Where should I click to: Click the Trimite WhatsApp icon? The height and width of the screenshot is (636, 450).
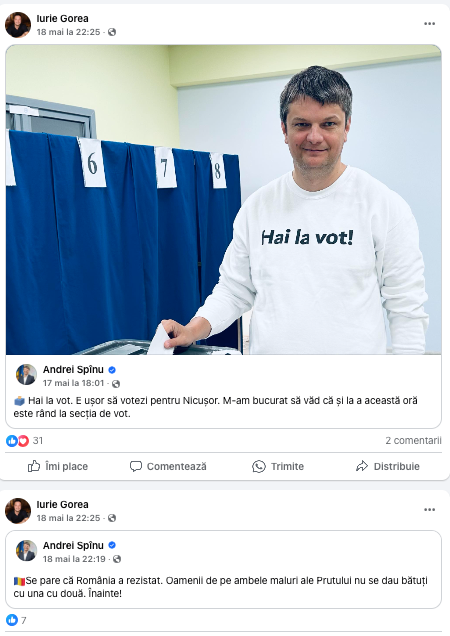tap(258, 466)
